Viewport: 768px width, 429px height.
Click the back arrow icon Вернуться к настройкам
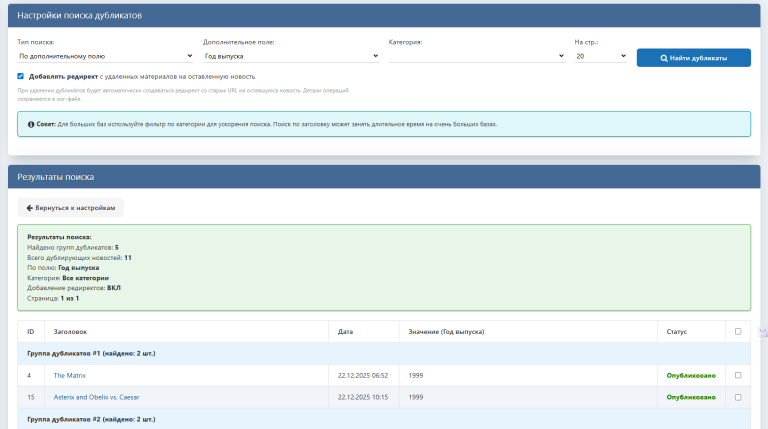point(30,207)
